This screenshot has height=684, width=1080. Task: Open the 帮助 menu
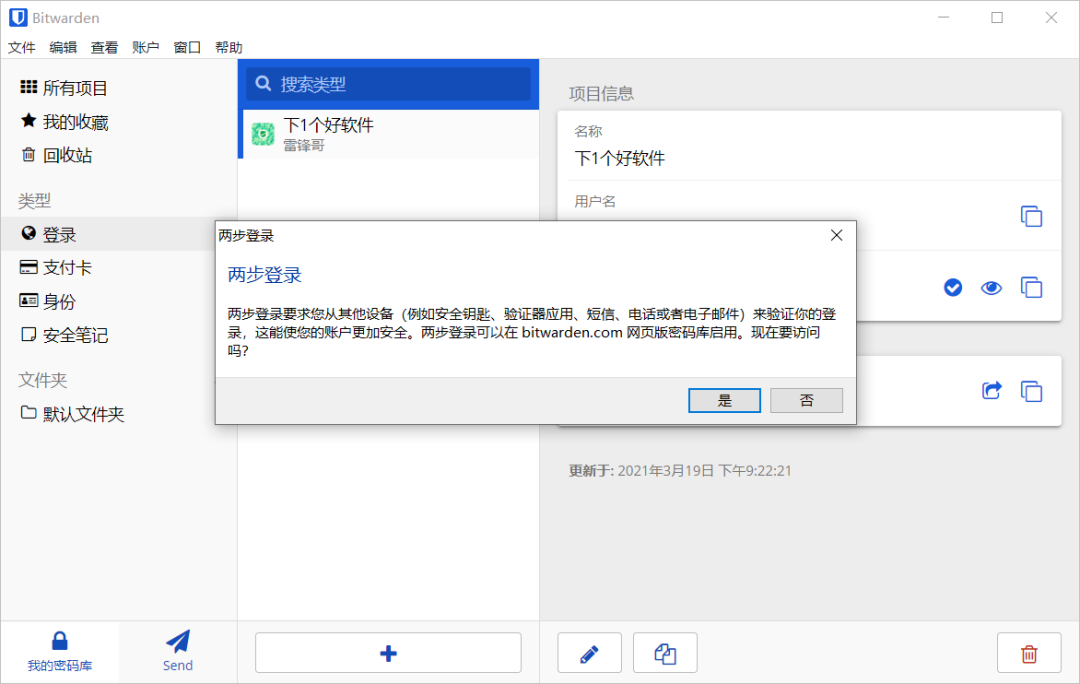pyautogui.click(x=229, y=48)
